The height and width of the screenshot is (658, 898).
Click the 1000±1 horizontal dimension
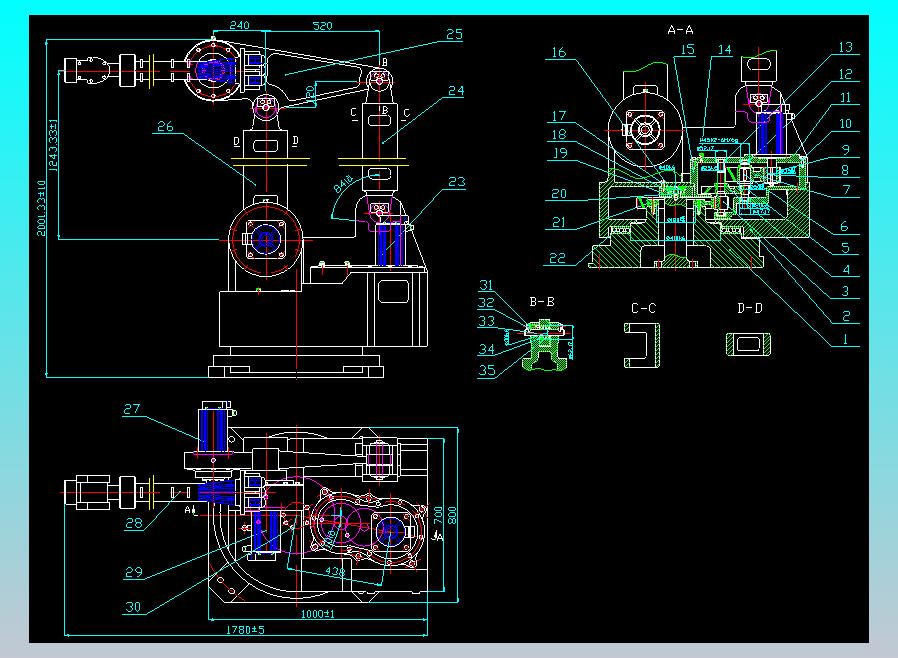pyautogui.click(x=318, y=614)
